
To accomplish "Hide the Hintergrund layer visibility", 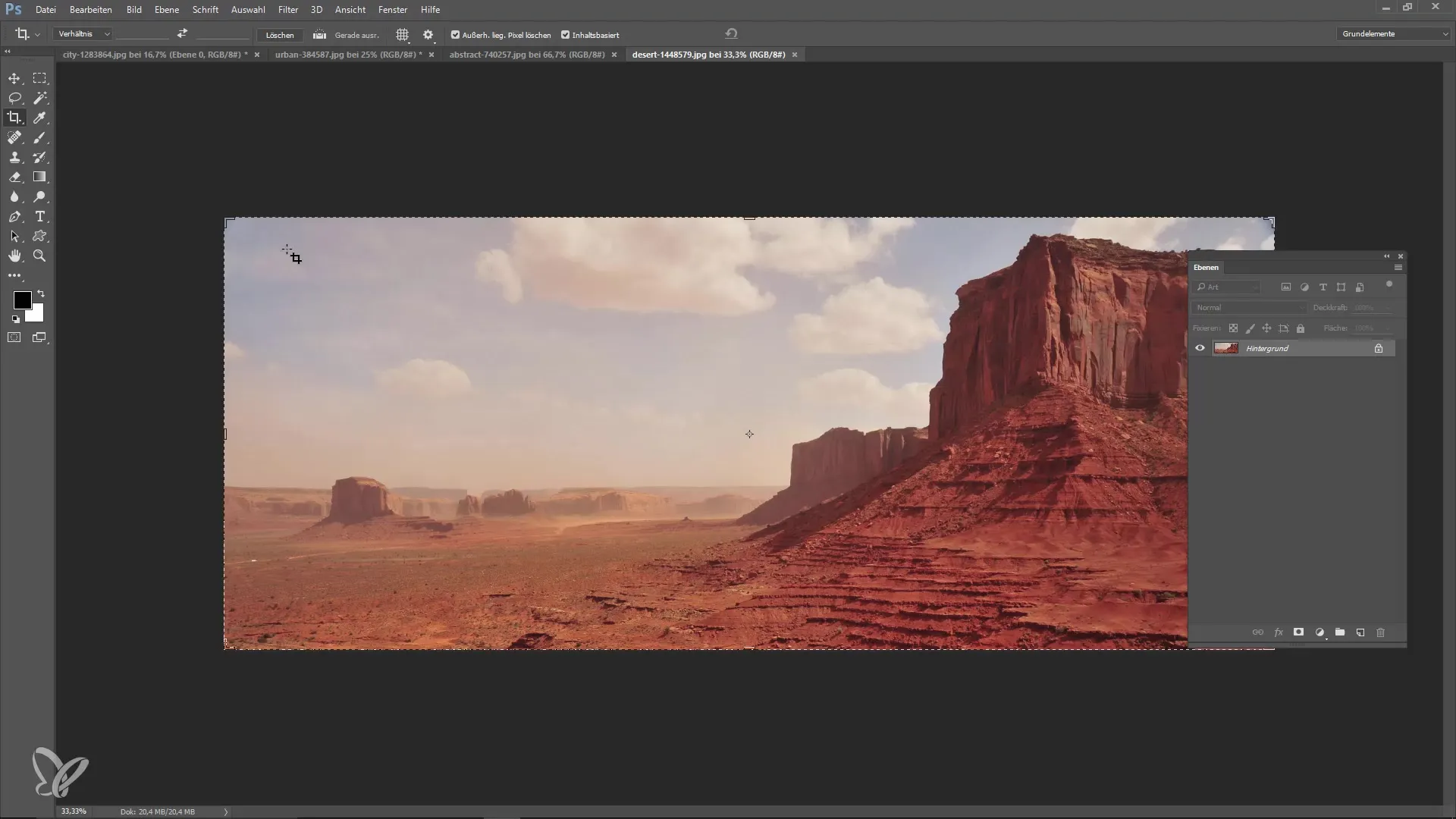I will pyautogui.click(x=1200, y=348).
